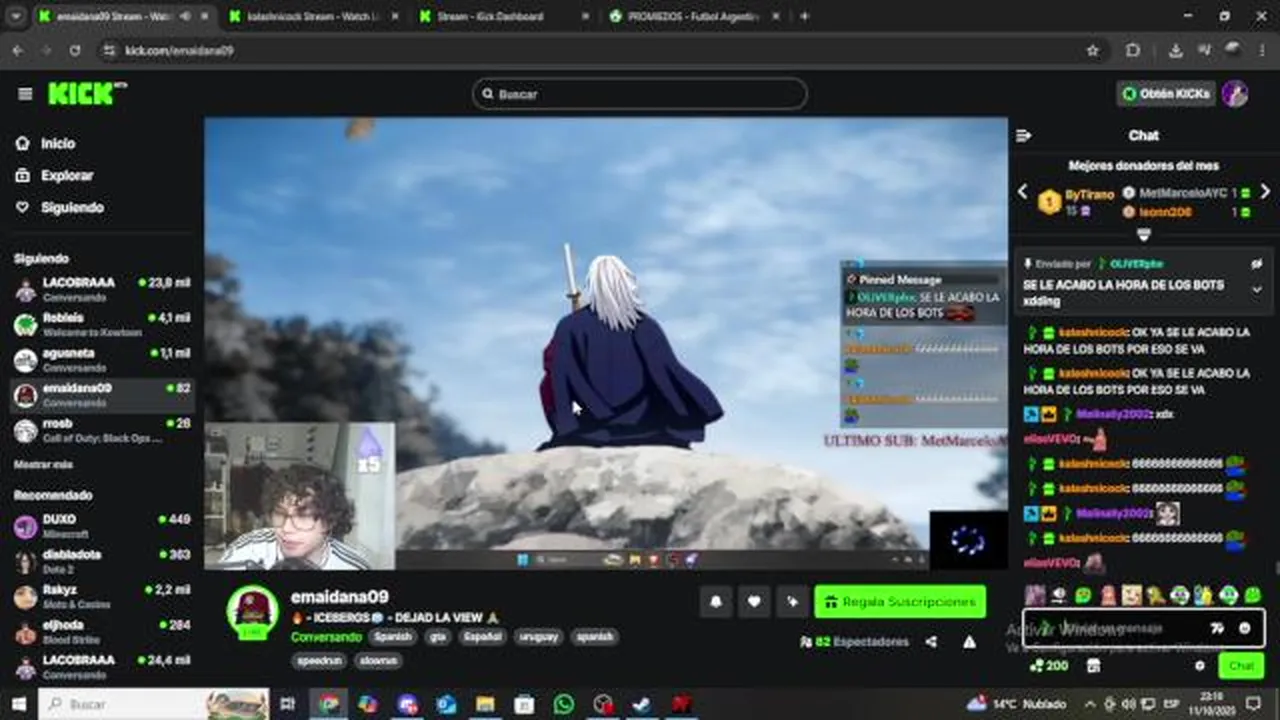
Task: Click the Obtén KICKs button
Action: tap(1167, 94)
